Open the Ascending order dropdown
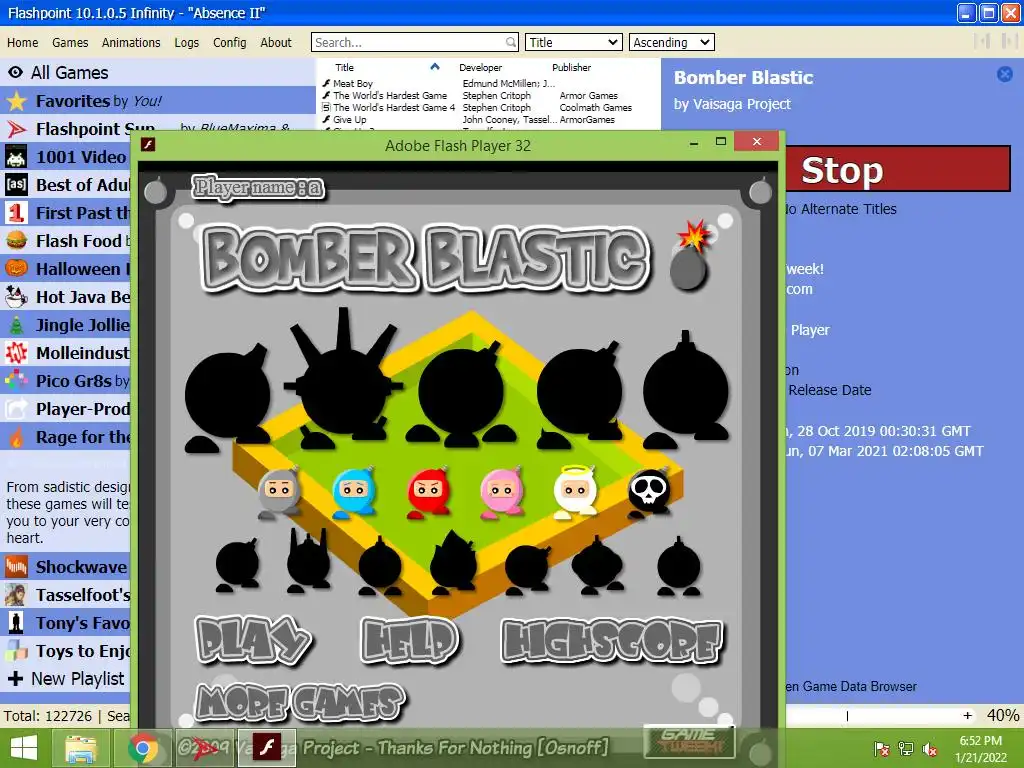Screen dimensions: 1024x768 [671, 42]
